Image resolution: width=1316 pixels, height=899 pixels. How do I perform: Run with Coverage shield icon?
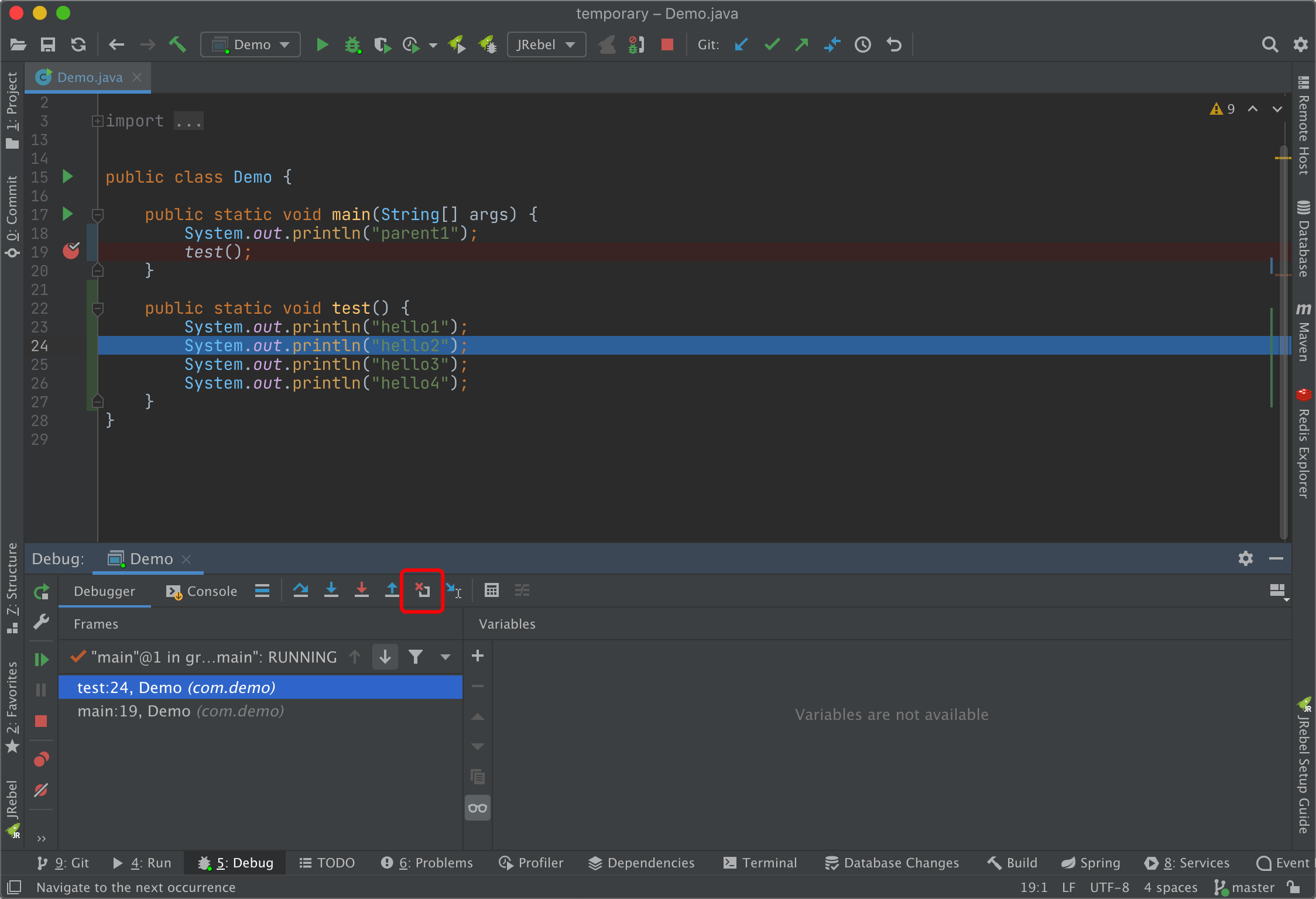[382, 44]
